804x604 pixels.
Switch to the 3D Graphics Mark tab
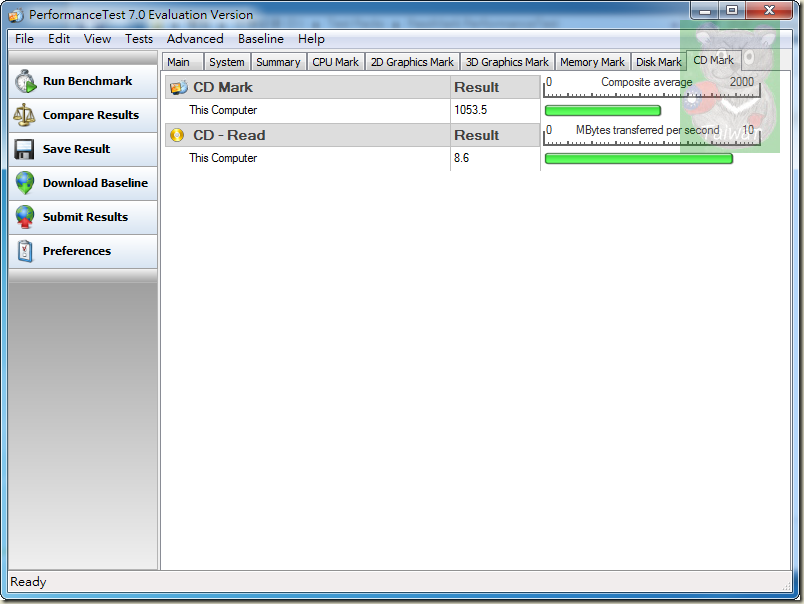click(x=507, y=62)
